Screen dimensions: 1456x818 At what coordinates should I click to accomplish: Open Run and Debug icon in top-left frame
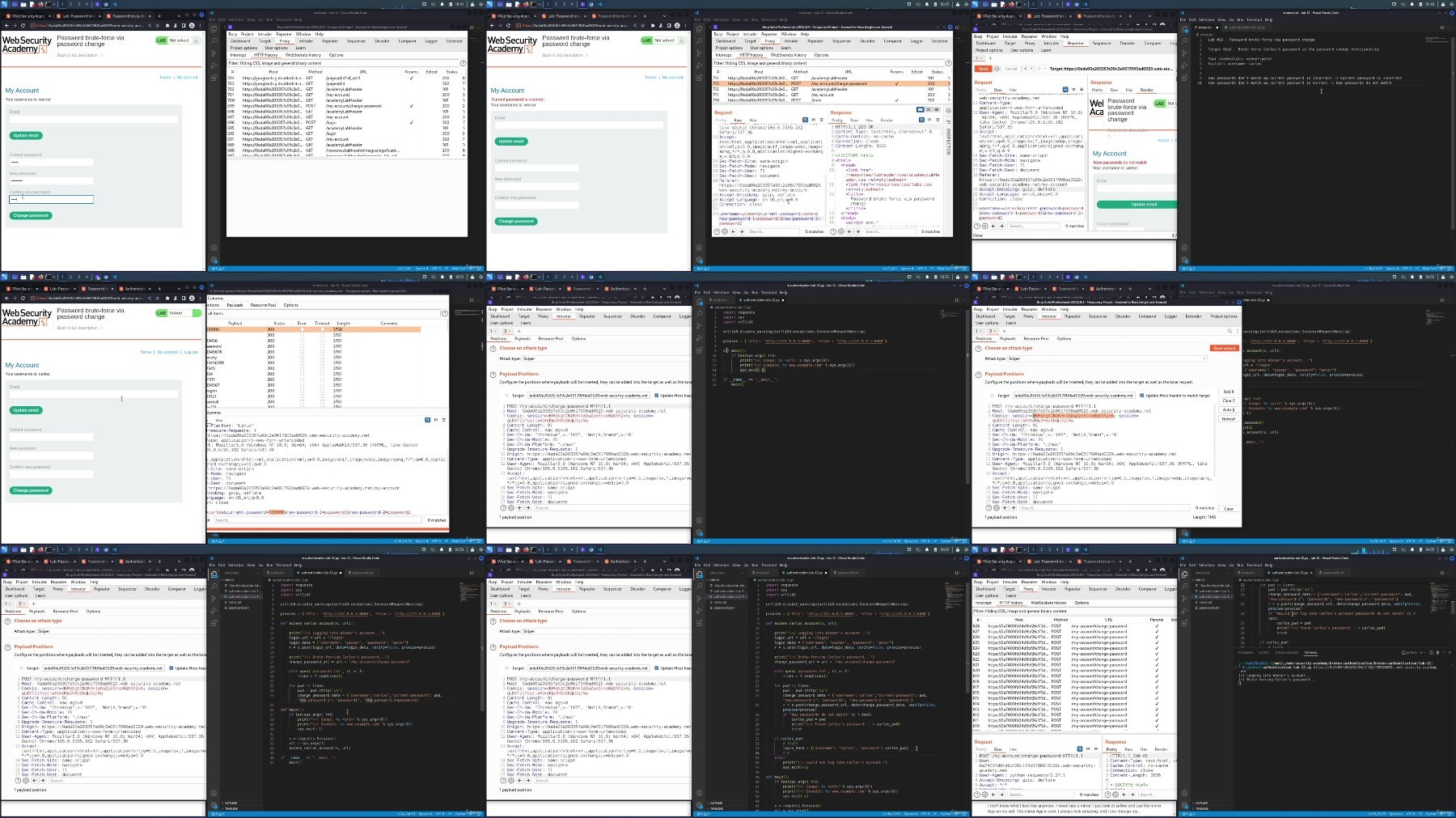214,66
